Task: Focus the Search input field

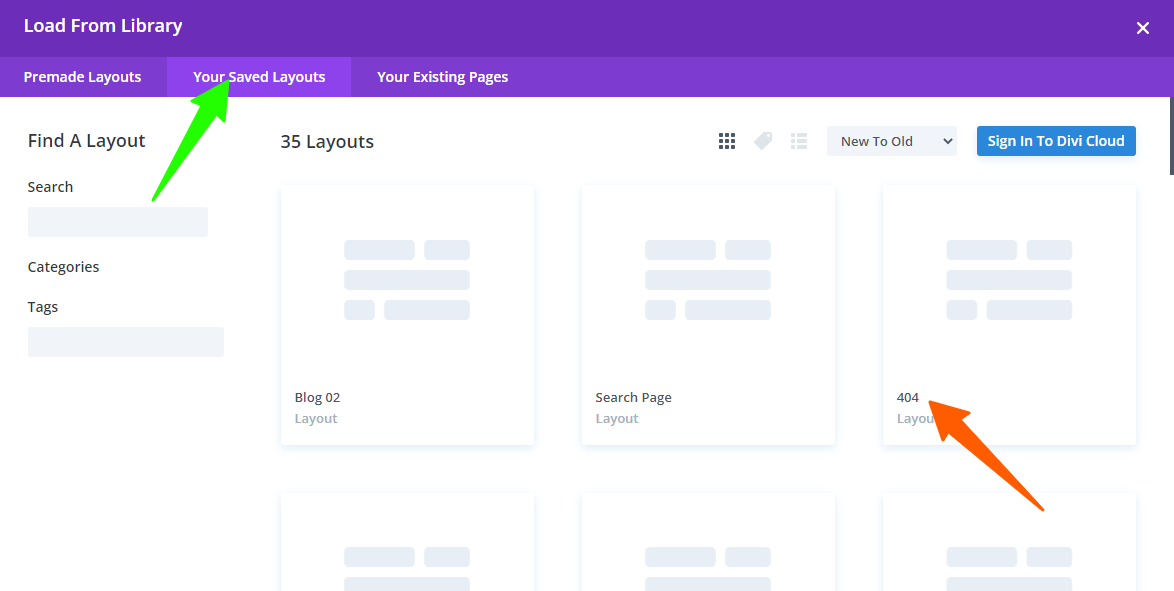Action: 117,222
